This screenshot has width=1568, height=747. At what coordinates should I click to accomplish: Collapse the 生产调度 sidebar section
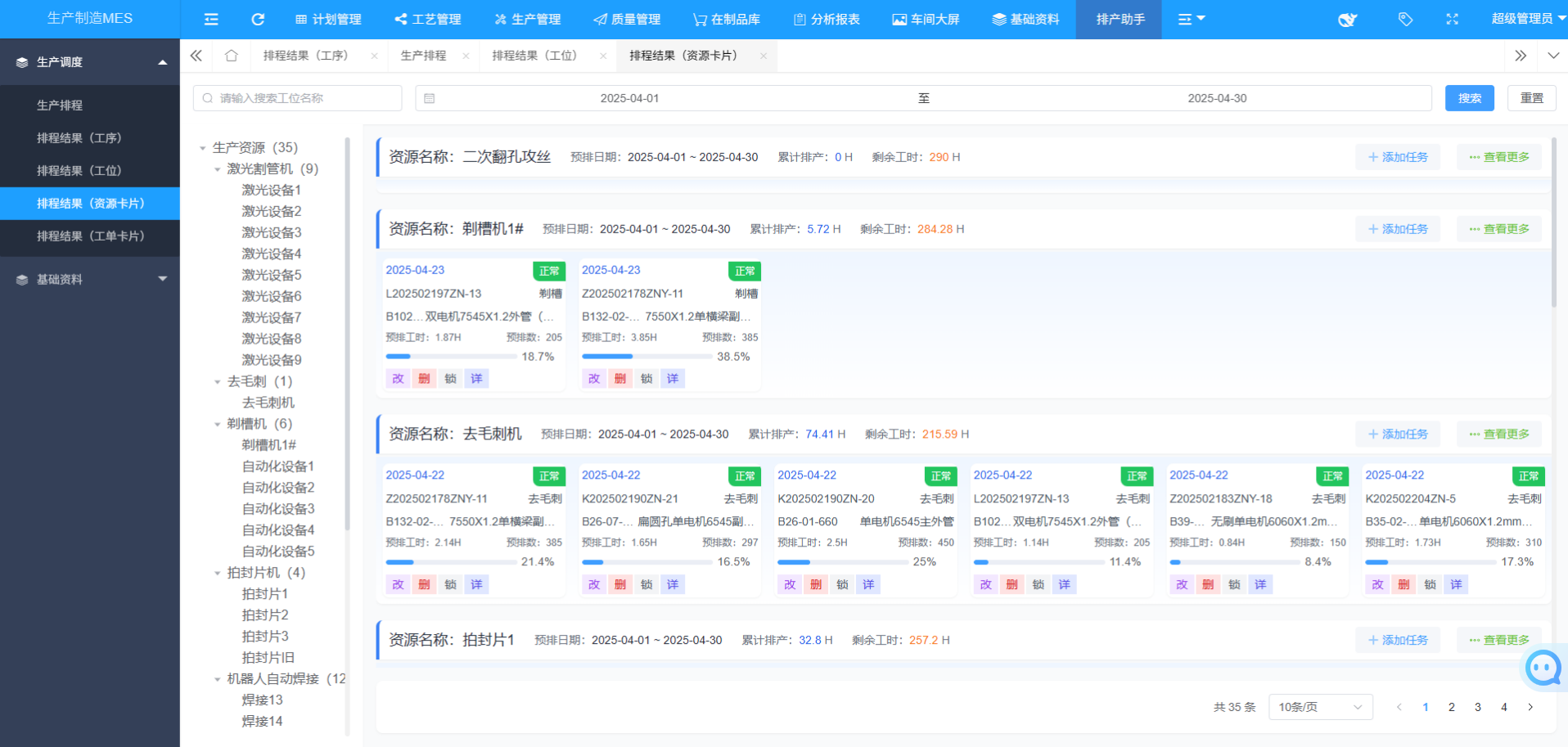[162, 62]
